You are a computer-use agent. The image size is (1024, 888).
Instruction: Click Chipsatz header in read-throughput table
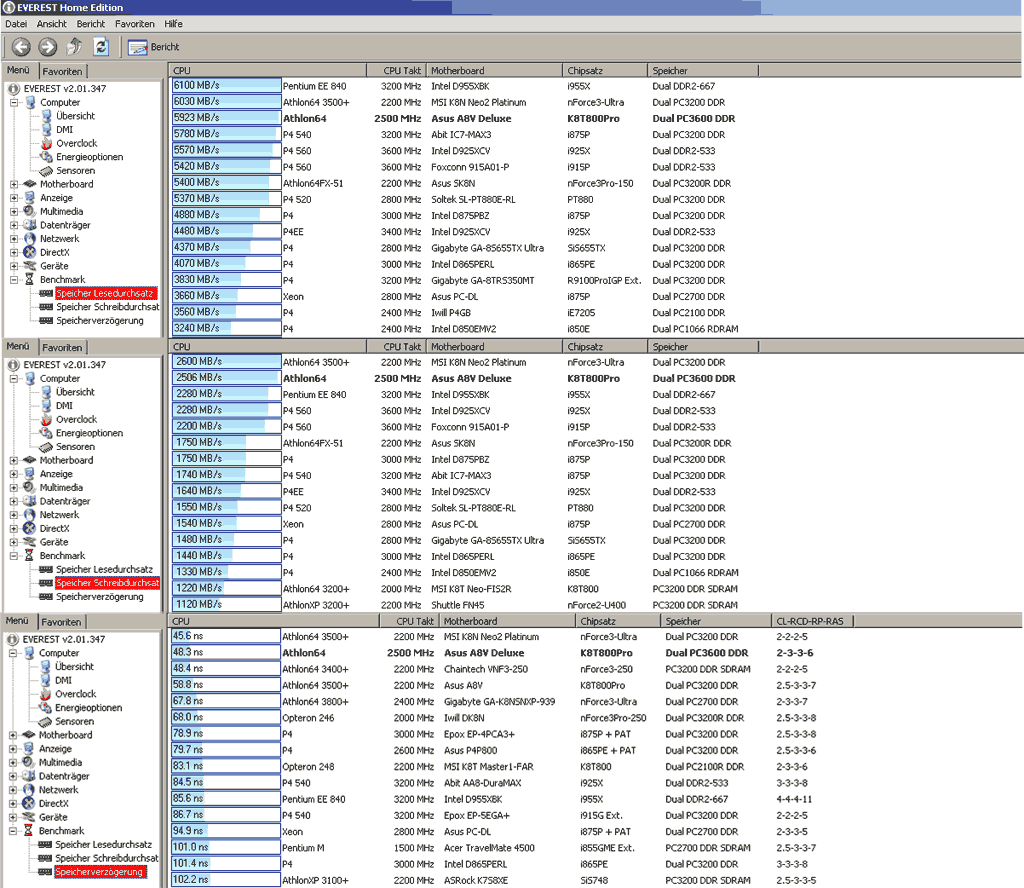tap(605, 71)
